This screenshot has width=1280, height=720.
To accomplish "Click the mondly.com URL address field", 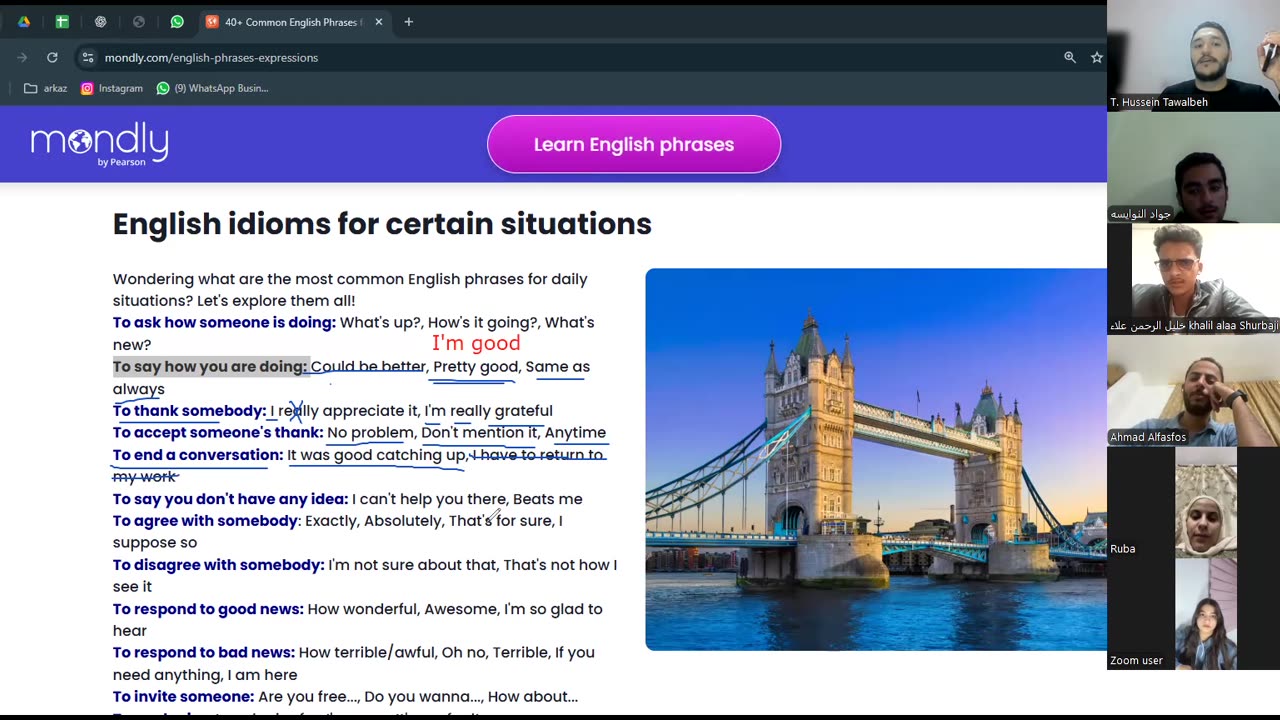I will 211,58.
